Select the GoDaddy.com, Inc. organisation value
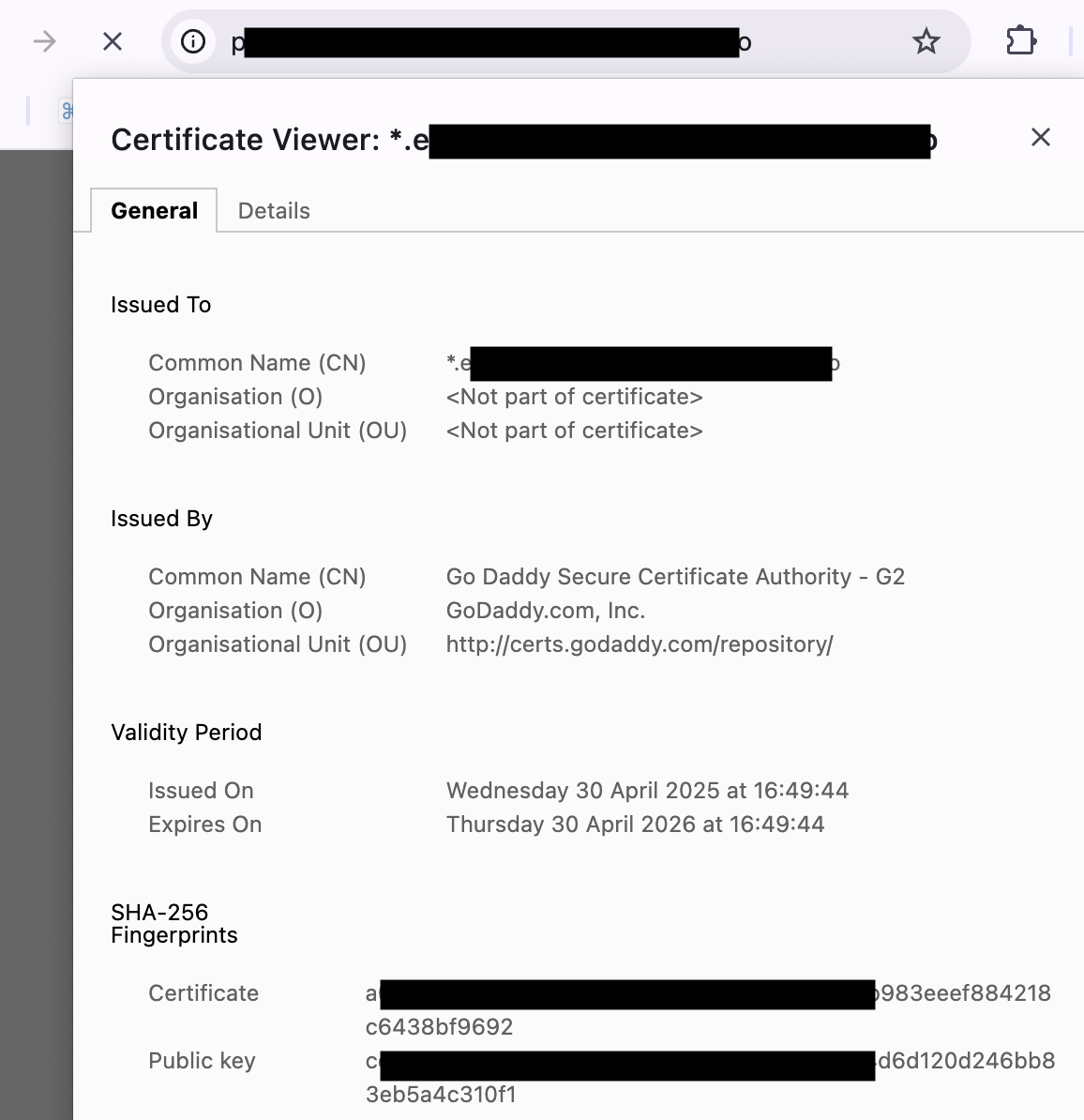Image resolution: width=1084 pixels, height=1120 pixels. click(x=546, y=611)
